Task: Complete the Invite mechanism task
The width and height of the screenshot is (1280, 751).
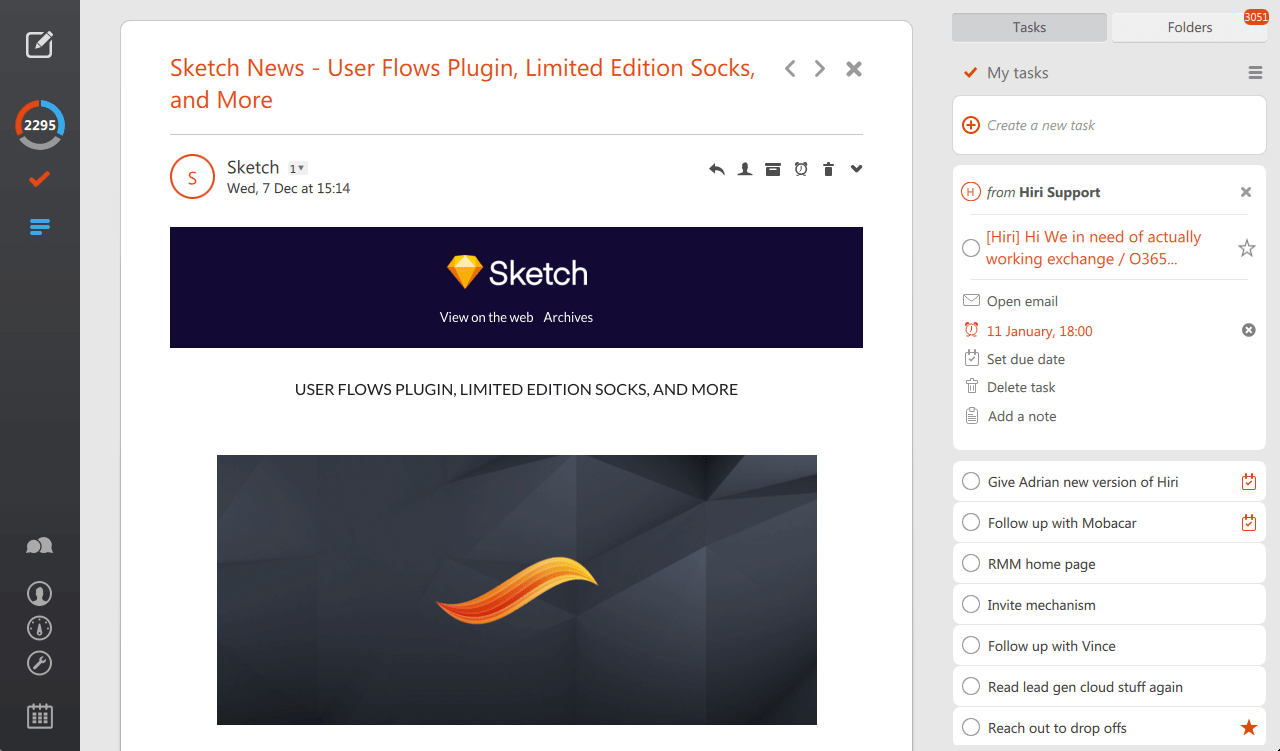Action: [x=971, y=605]
